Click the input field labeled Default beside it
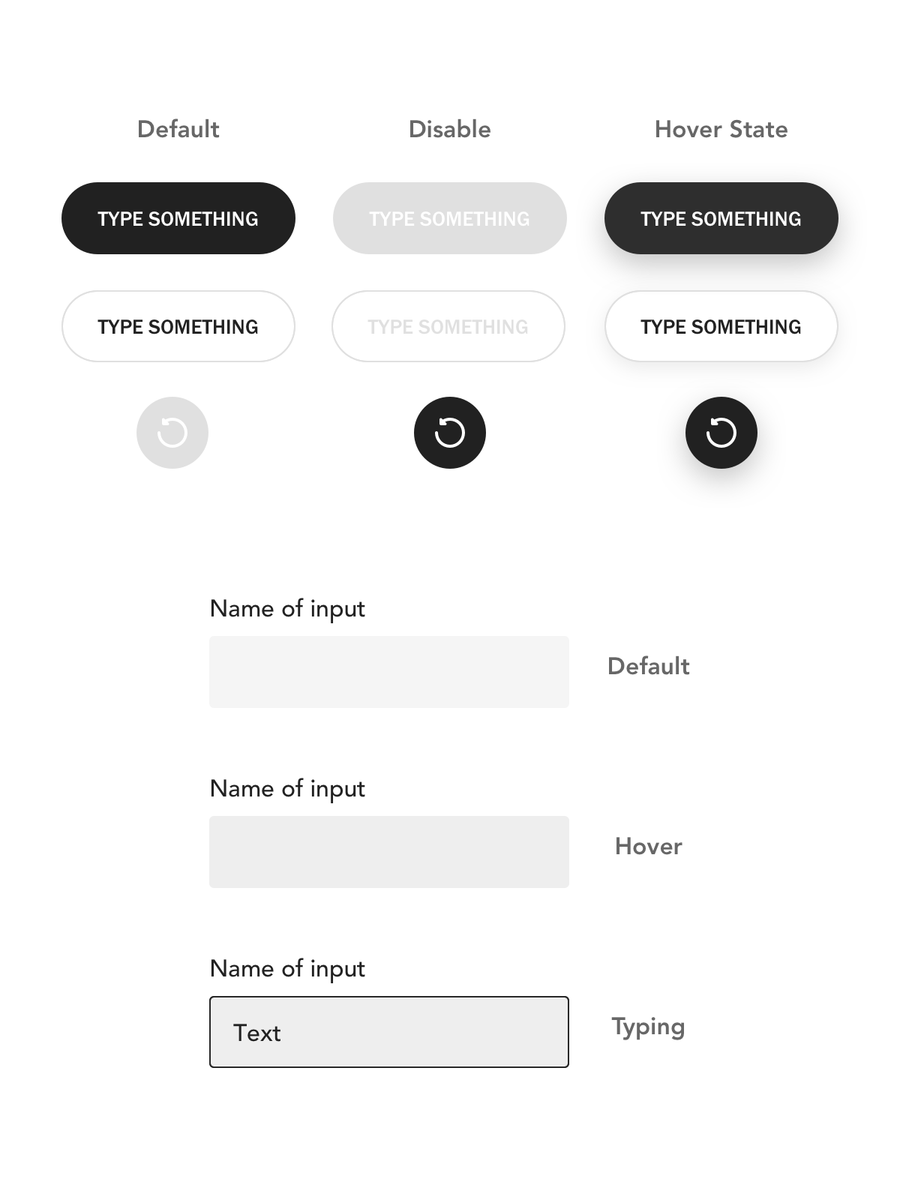This screenshot has width=900, height=1185. (389, 672)
